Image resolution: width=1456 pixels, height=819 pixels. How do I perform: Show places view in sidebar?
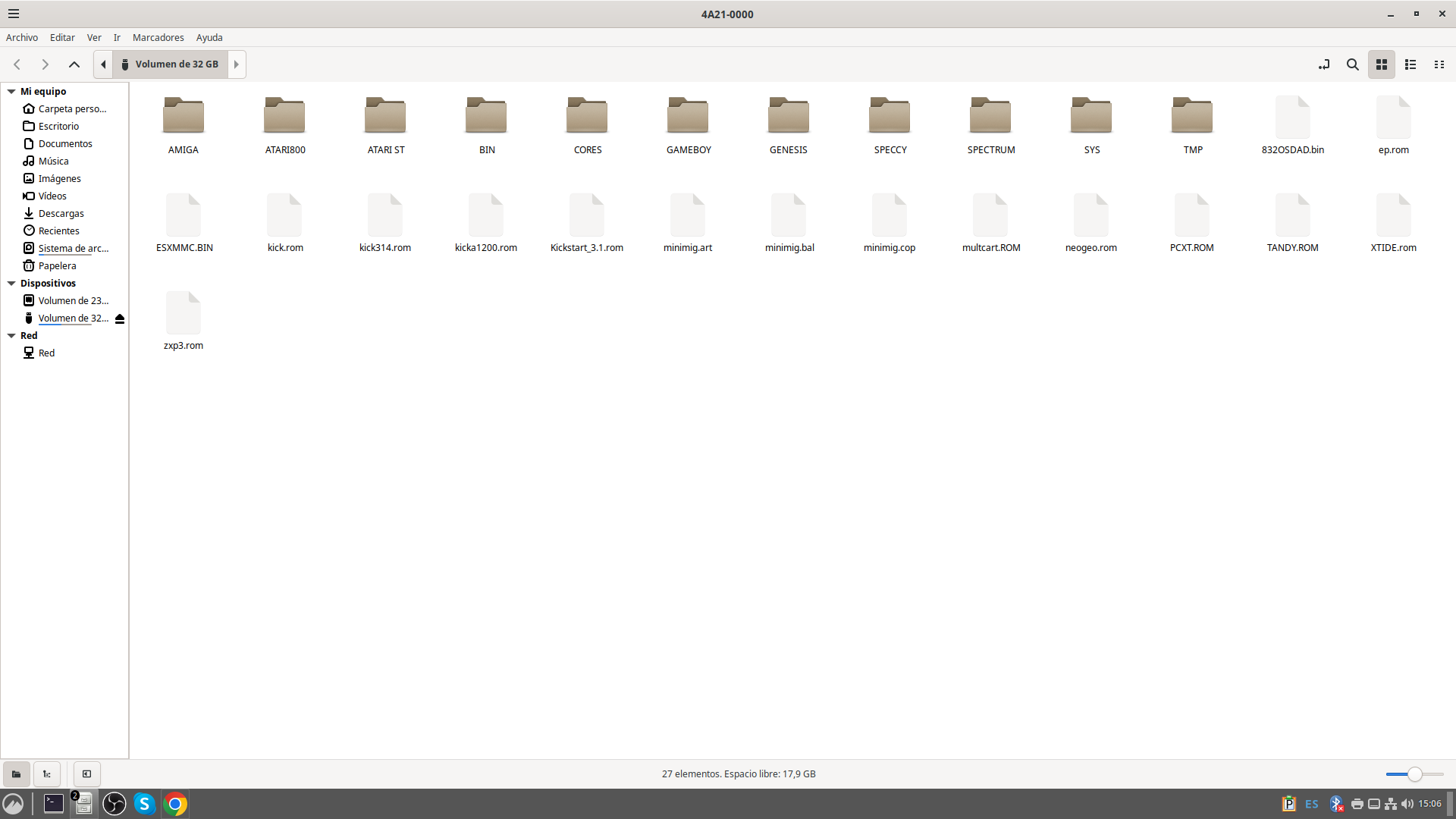tap(16, 774)
